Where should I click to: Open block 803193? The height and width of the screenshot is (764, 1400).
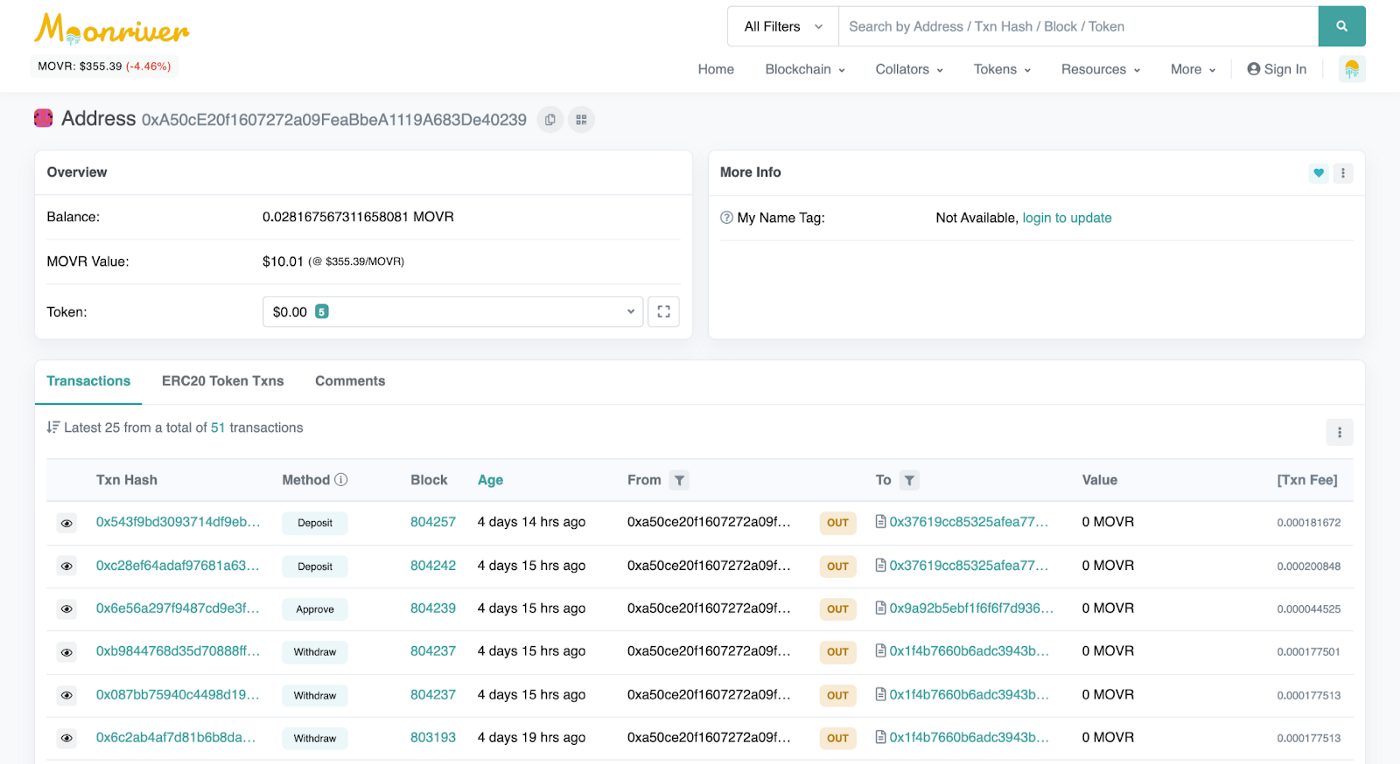(433, 737)
